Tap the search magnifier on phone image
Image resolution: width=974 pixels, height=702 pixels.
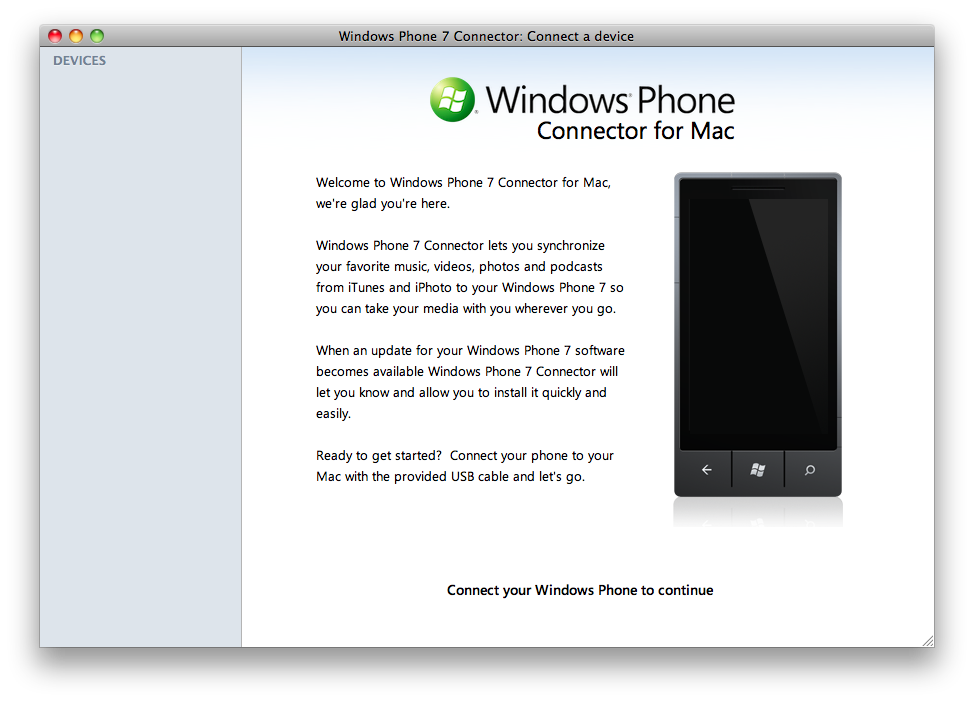[x=809, y=470]
